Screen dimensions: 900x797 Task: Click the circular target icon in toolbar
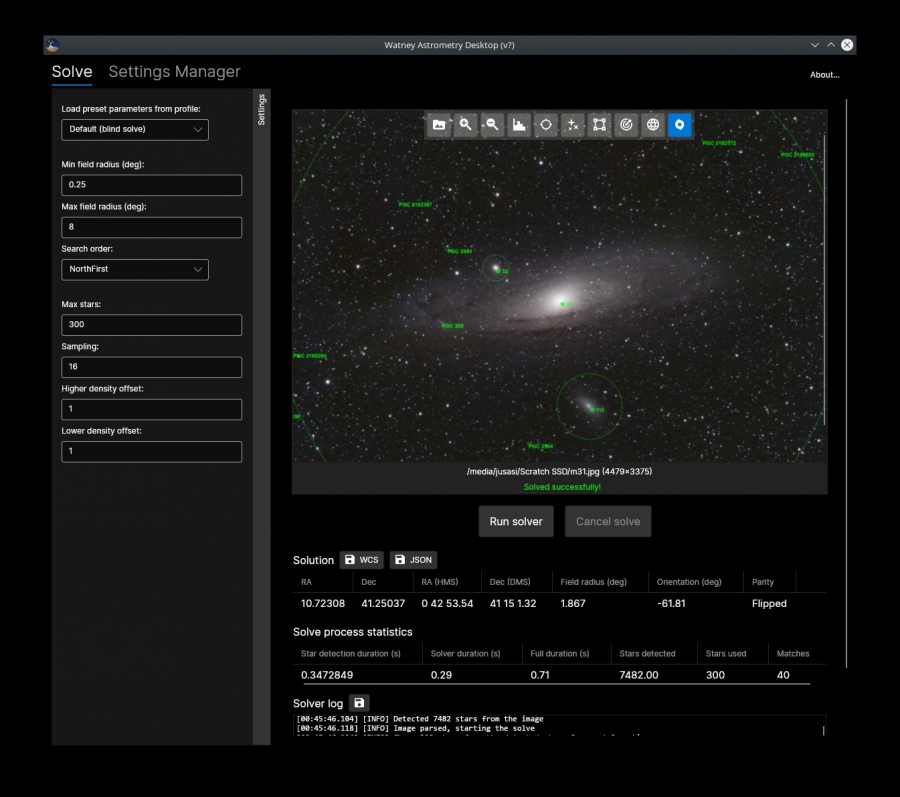point(627,125)
